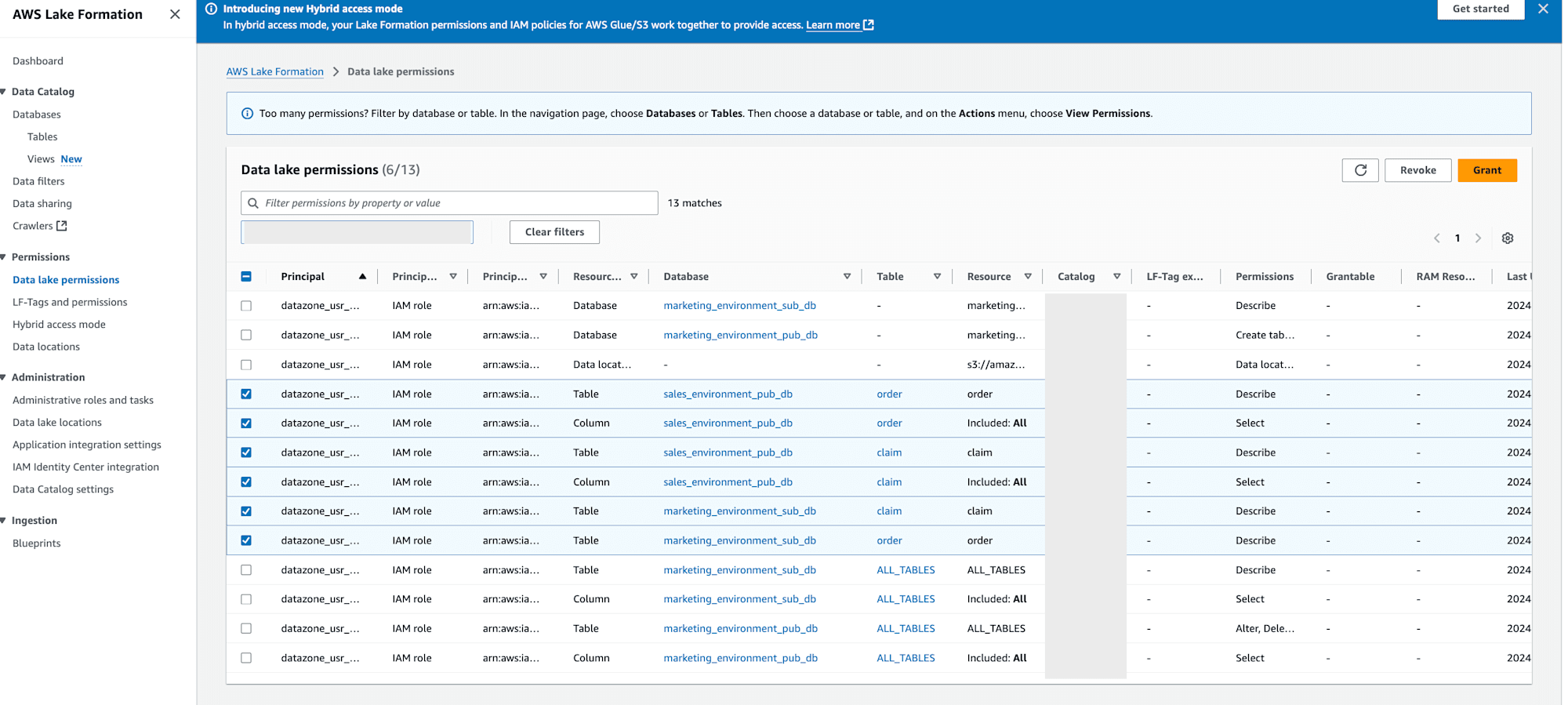Uncheck the marketing_environment_sub_db claim Table row
The width and height of the screenshot is (1568, 705).
246,511
